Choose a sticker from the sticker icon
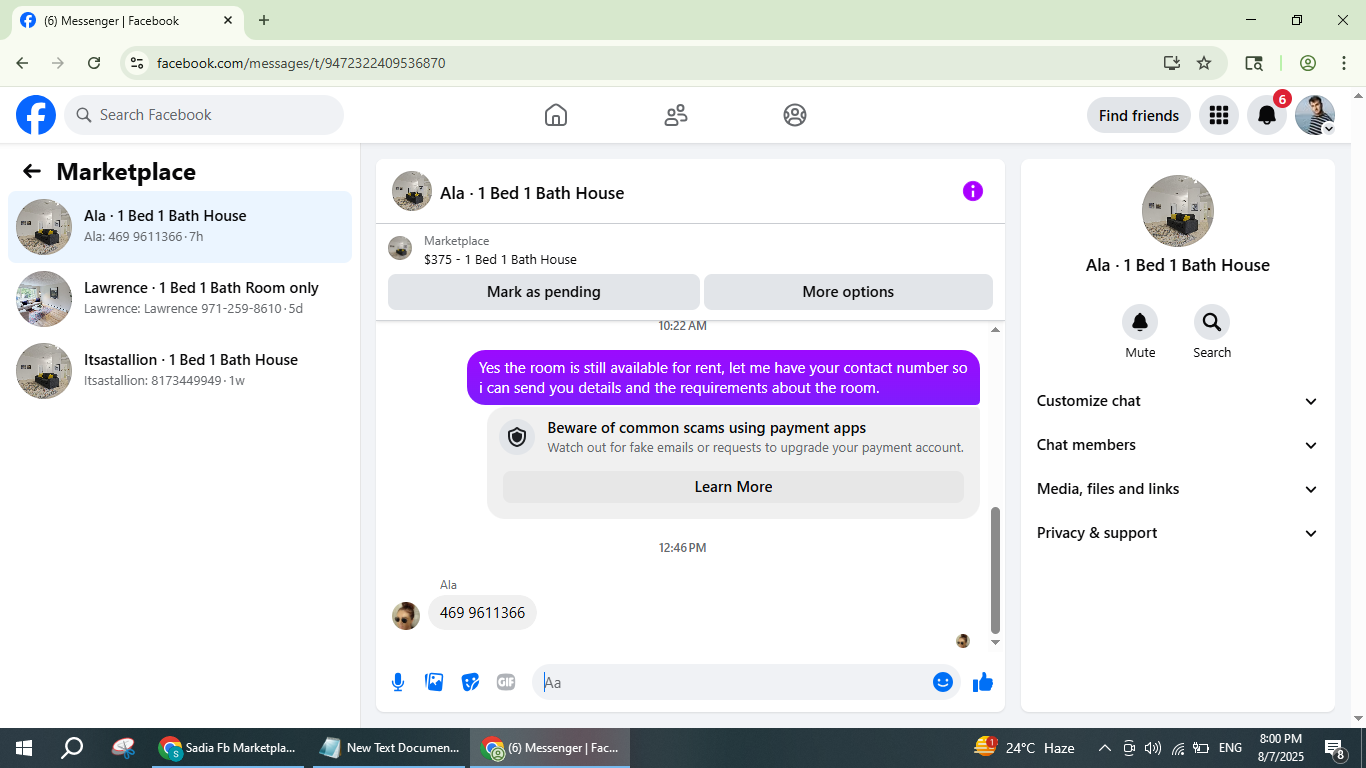Image resolution: width=1366 pixels, height=768 pixels. coord(470,682)
